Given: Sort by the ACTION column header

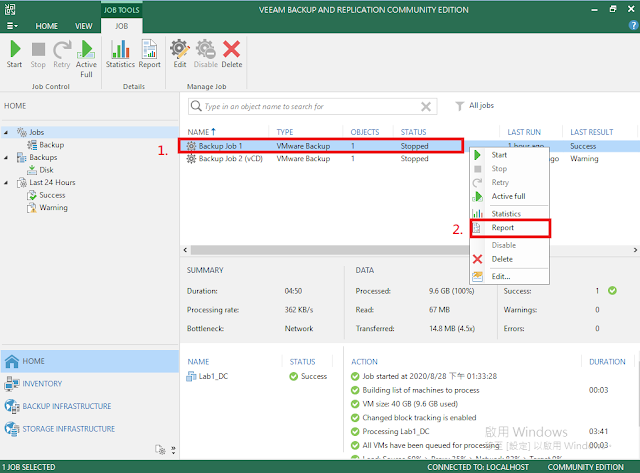Looking at the screenshot, I should [364, 362].
